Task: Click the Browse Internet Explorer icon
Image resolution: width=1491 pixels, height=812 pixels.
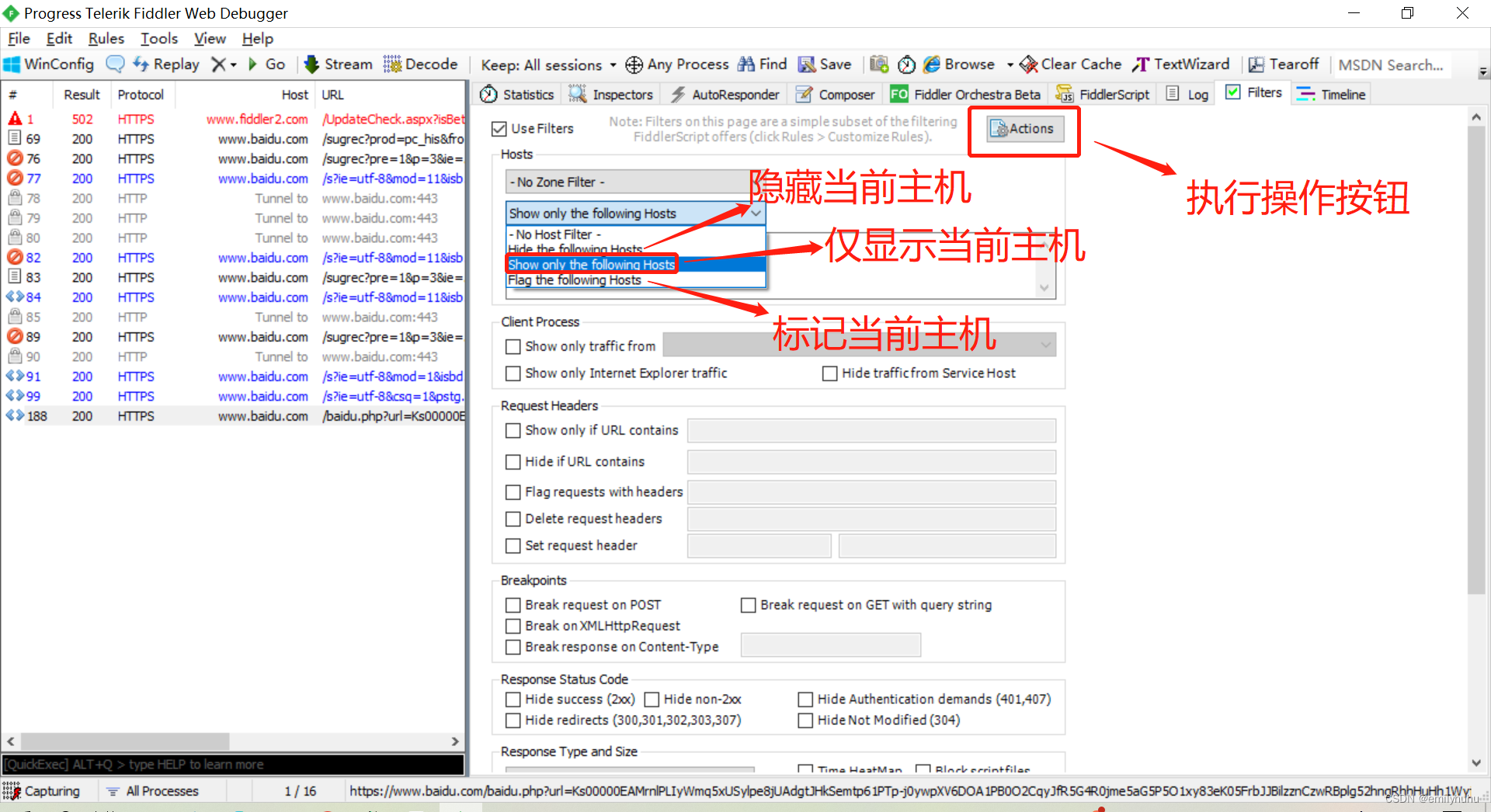Action: point(932,64)
